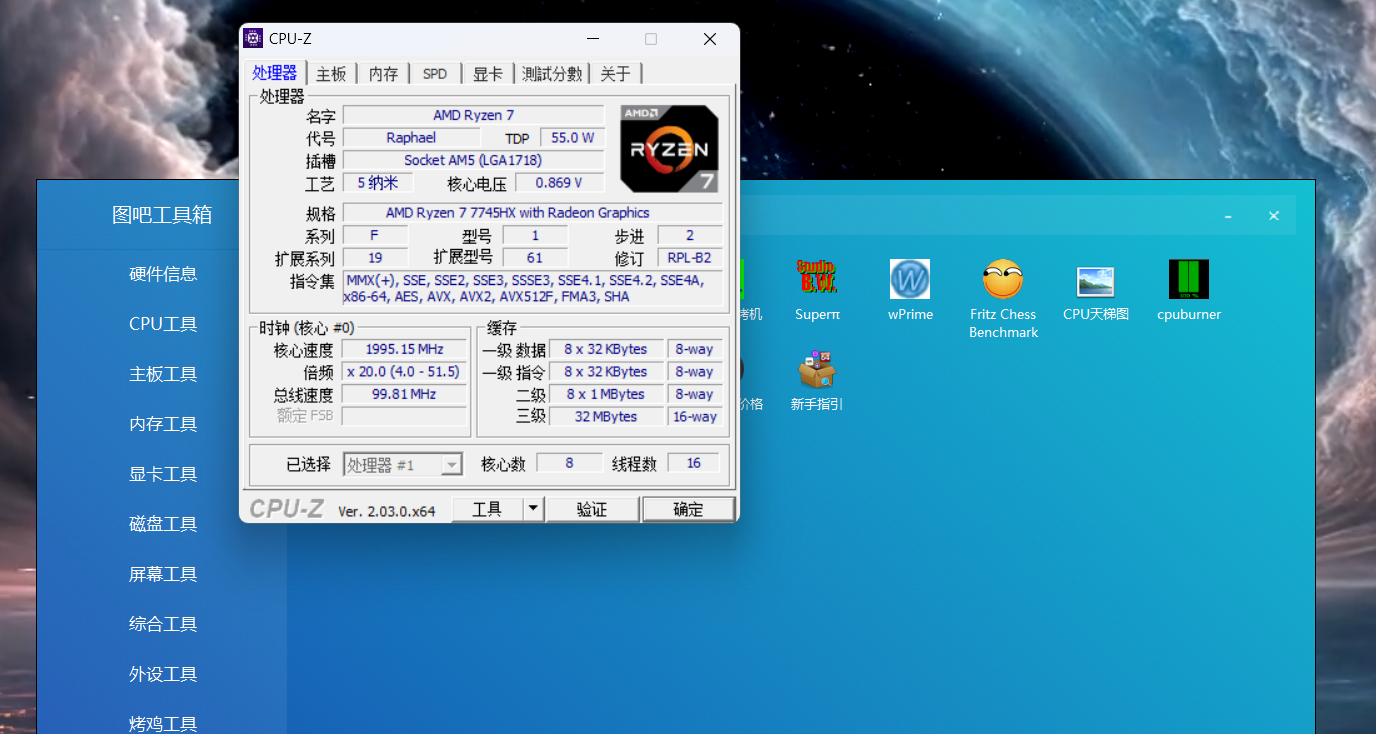Click the 规格 field Ryzen 7 7745HX
The image size is (1376, 734).
click(533, 212)
